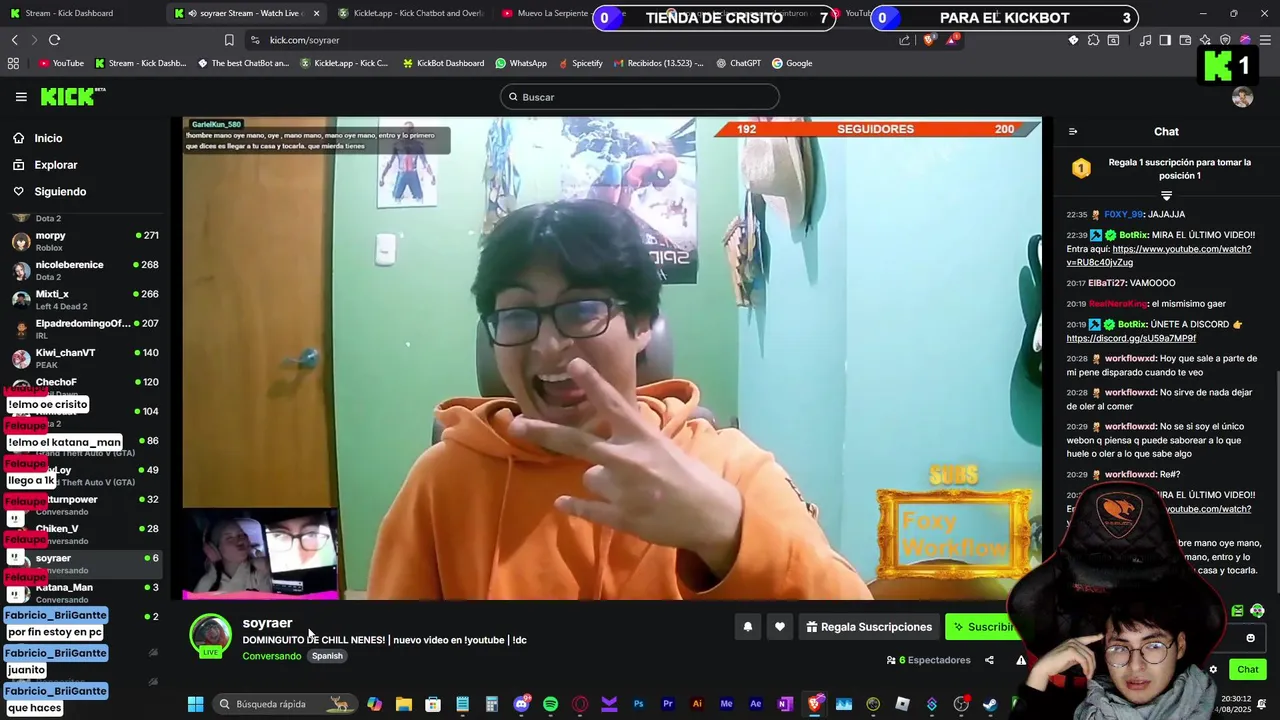Viewport: 1280px width, 720px height.
Task: Open File Explorer from the taskbar
Action: [x=403, y=704]
